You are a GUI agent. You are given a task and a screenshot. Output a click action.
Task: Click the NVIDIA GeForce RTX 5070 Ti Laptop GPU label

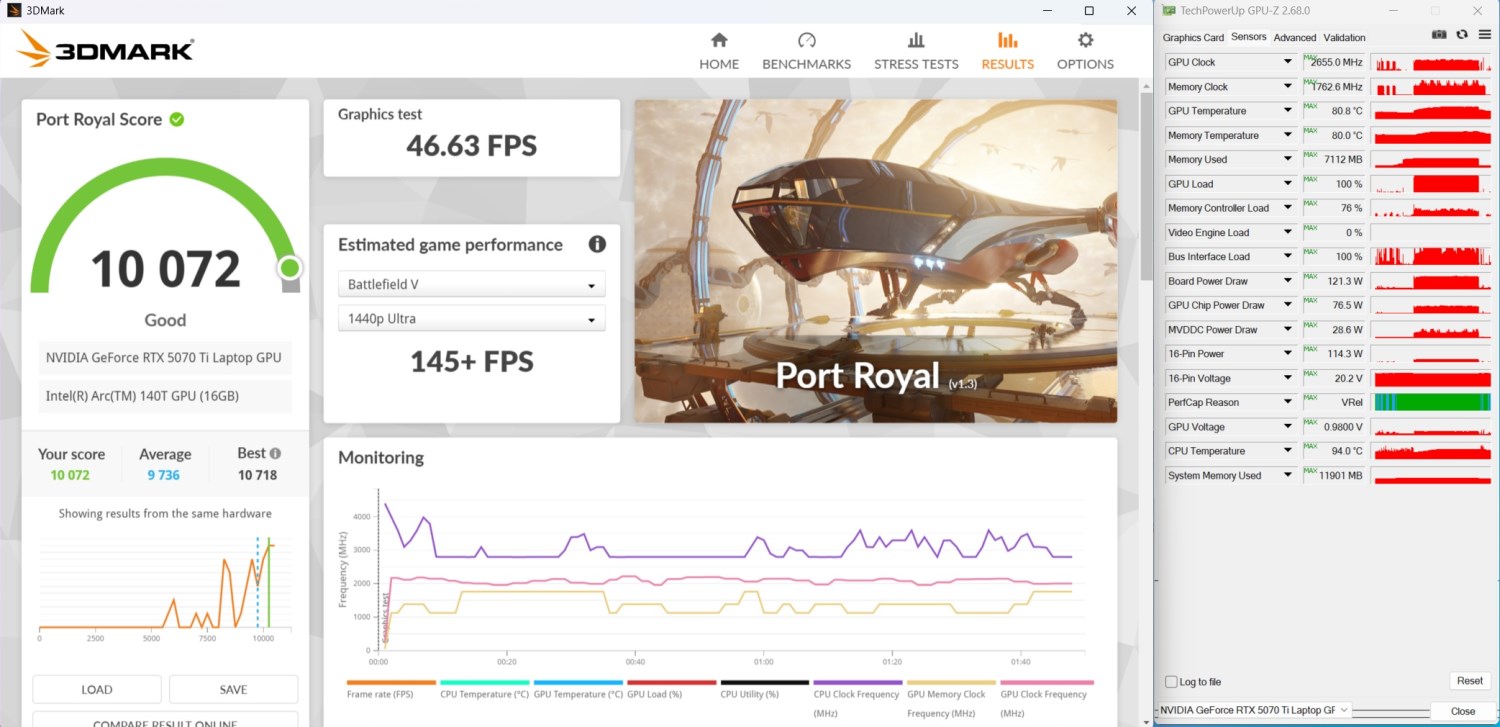[x=164, y=358]
